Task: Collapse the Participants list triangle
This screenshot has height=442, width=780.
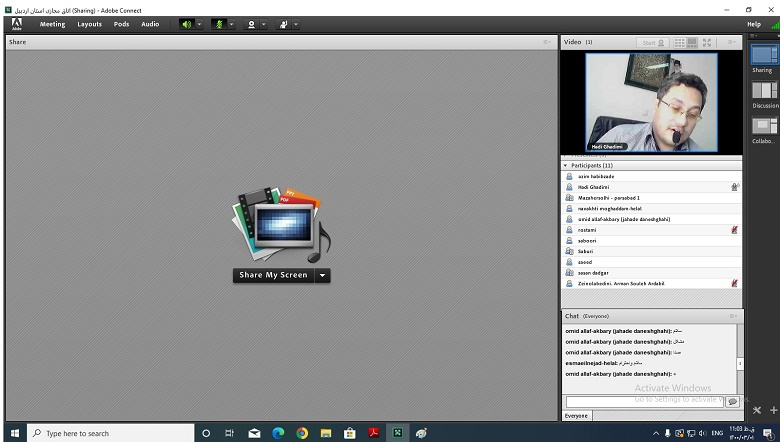Action: click(x=565, y=165)
